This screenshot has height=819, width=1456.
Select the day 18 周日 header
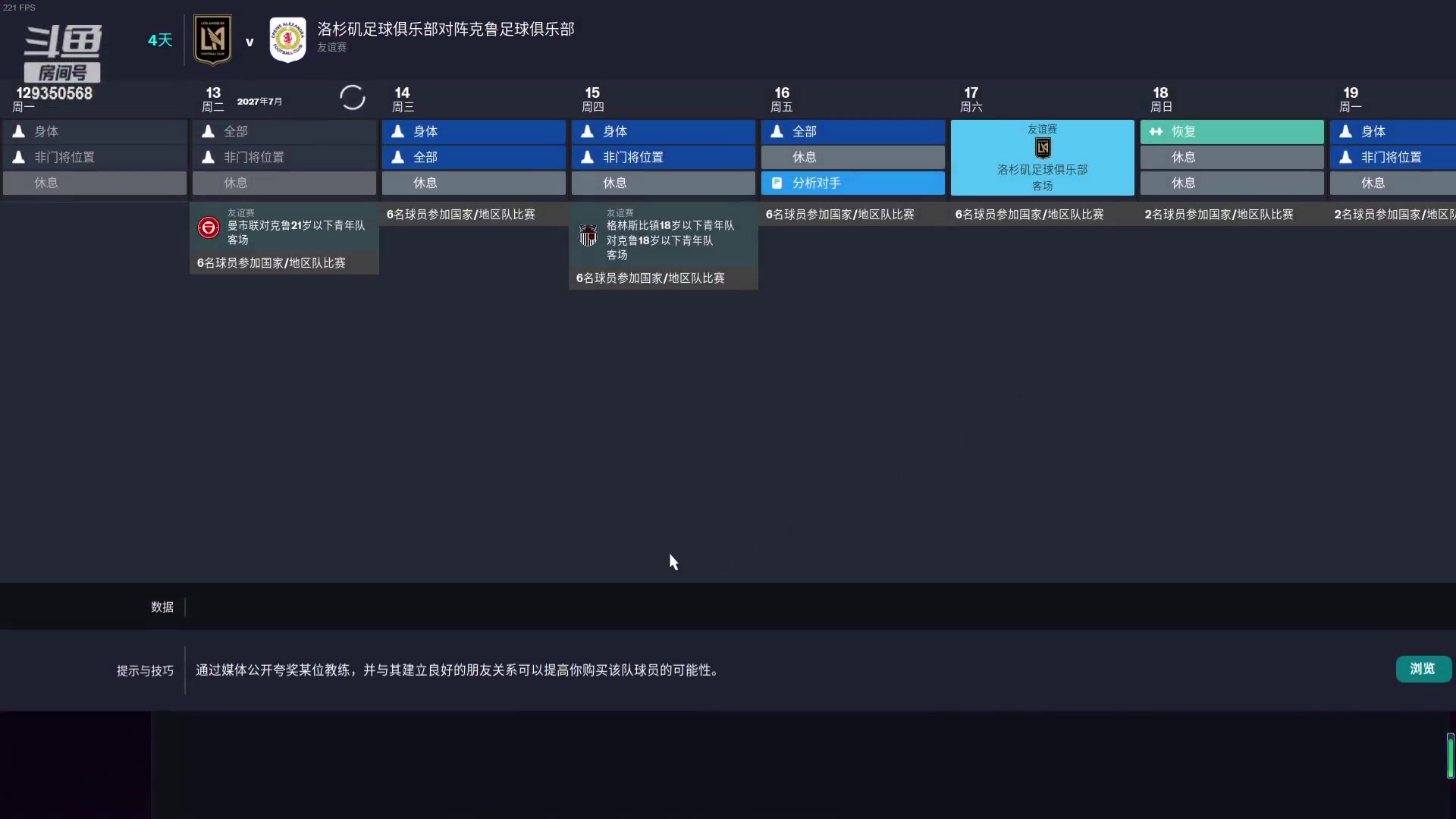[1161, 99]
